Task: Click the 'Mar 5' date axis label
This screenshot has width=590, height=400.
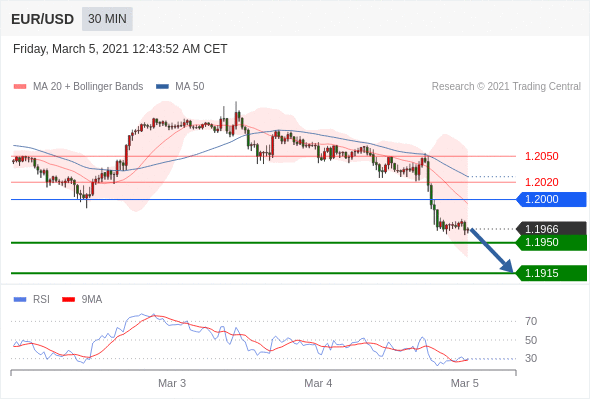Action: 465,383
